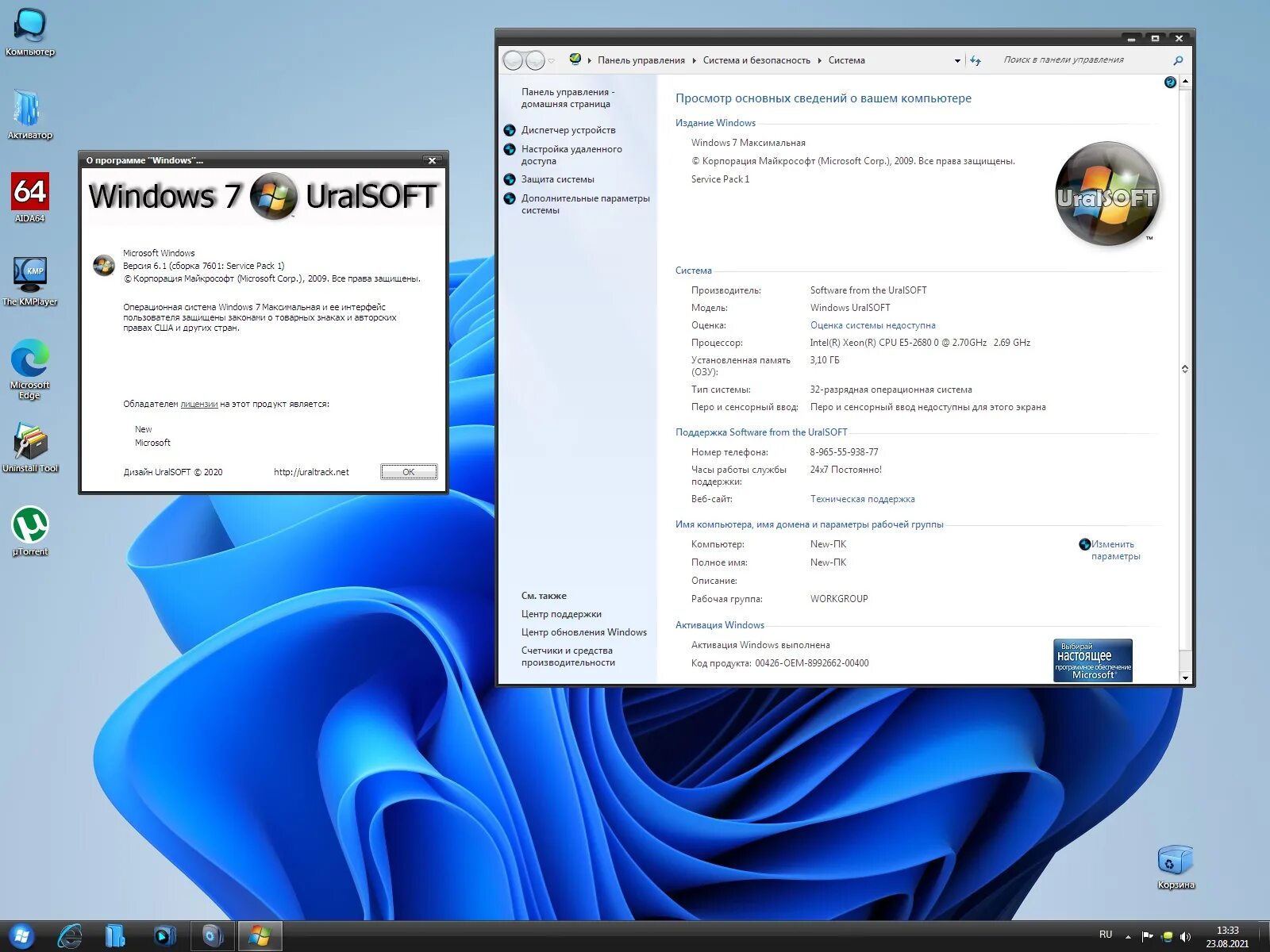Open Счетчики и средства производительности
This screenshot has height=952, width=1270.
pyautogui.click(x=568, y=656)
